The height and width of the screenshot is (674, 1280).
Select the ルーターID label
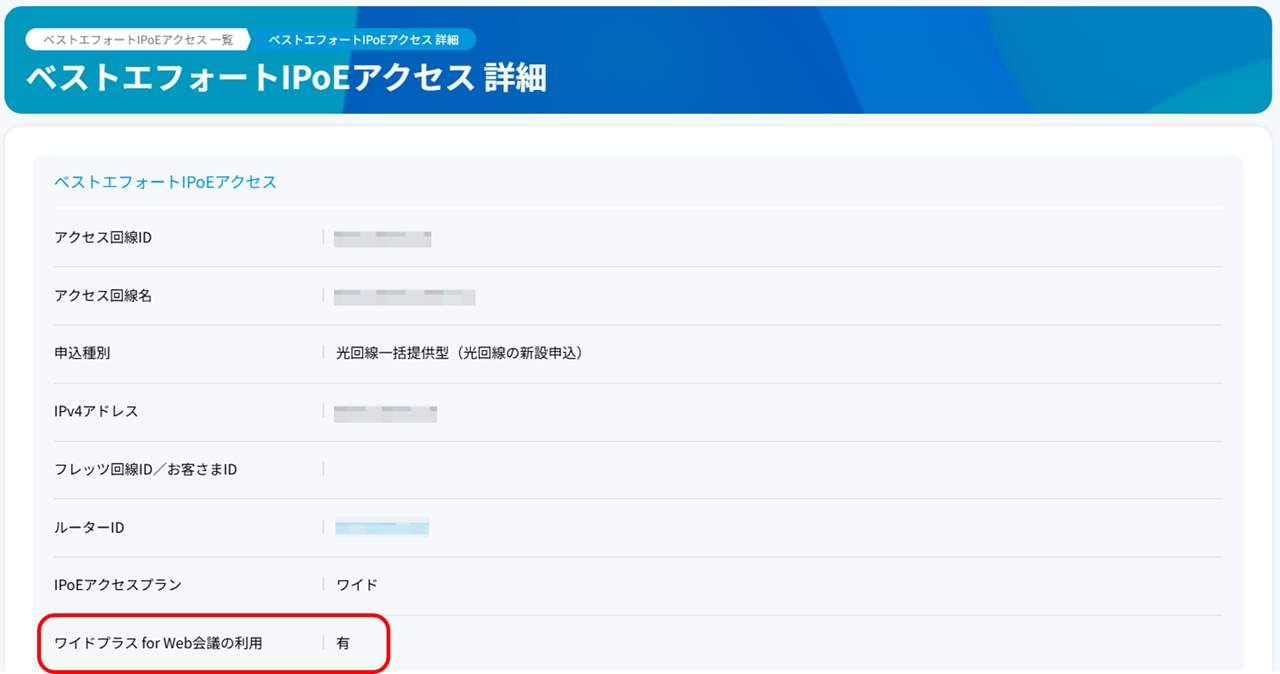89,527
